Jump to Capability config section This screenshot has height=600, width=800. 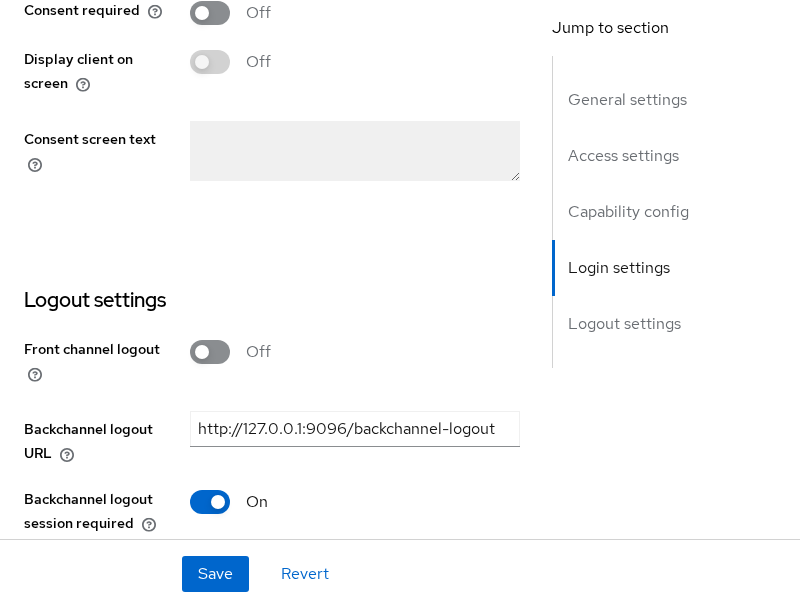coord(629,212)
